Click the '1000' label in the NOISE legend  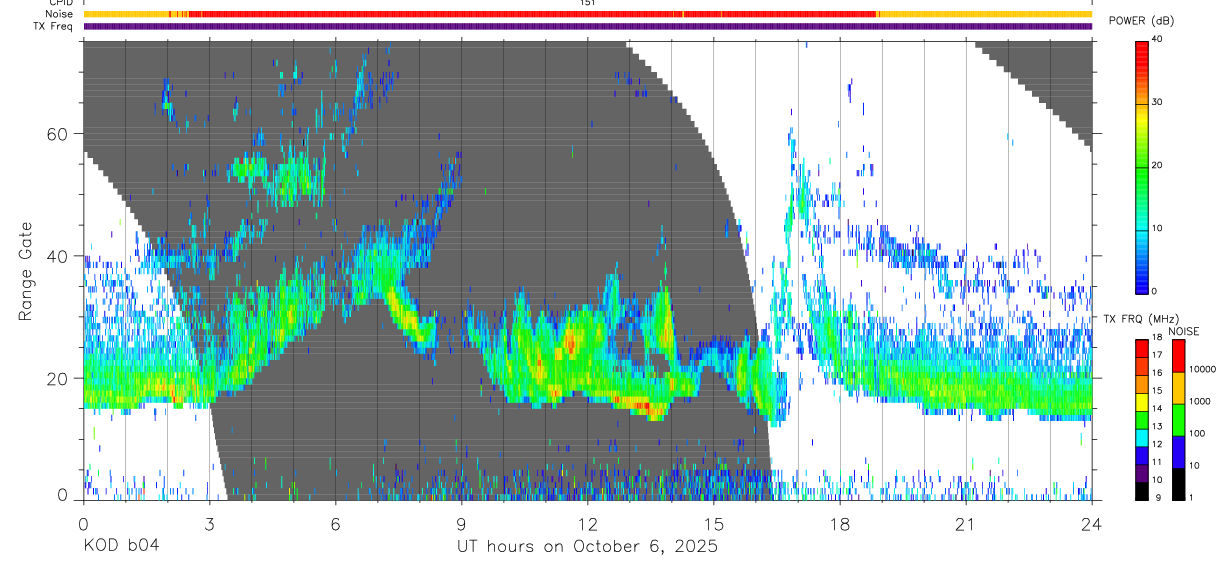click(1199, 402)
